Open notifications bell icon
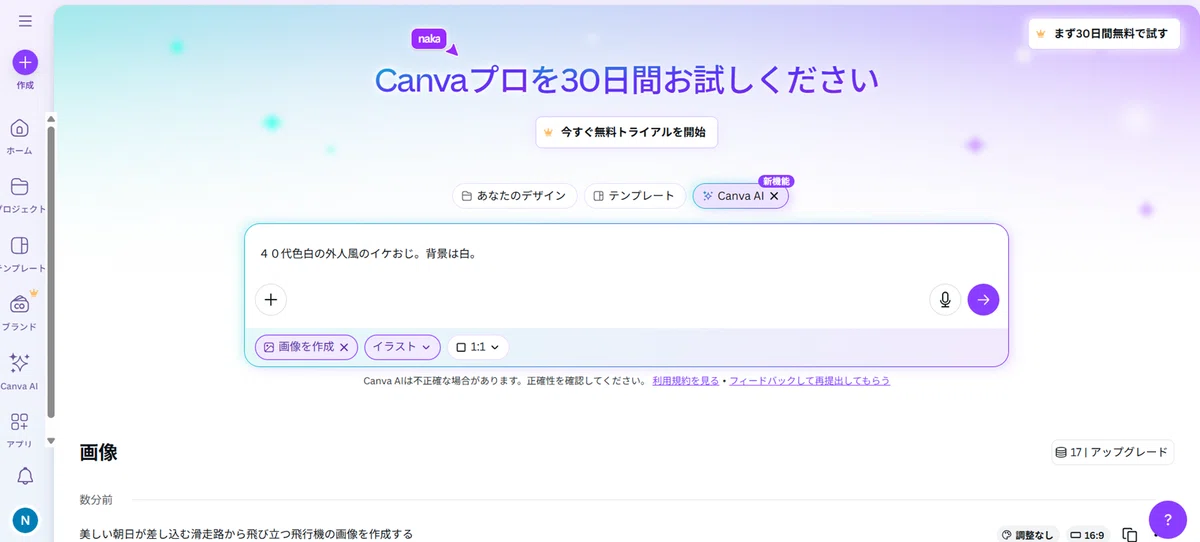This screenshot has width=1200, height=542. 25,476
